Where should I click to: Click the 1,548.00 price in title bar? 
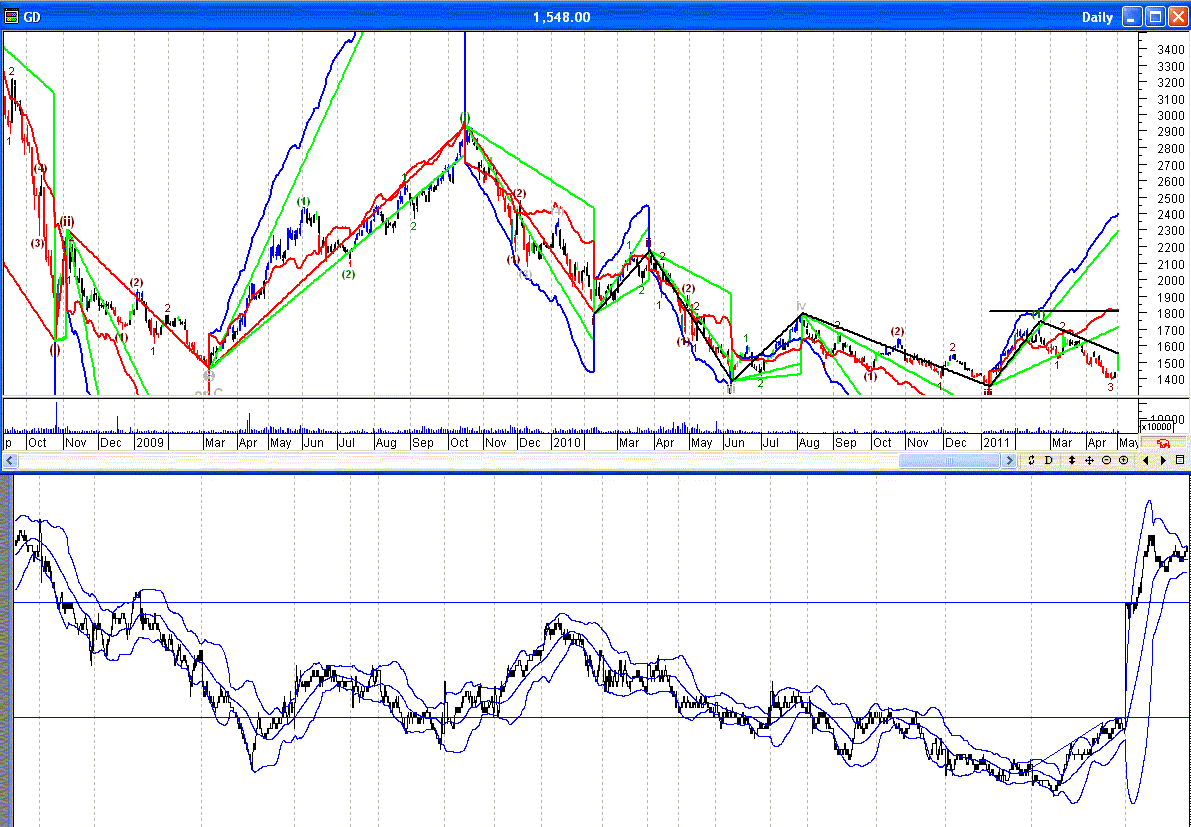tap(561, 17)
